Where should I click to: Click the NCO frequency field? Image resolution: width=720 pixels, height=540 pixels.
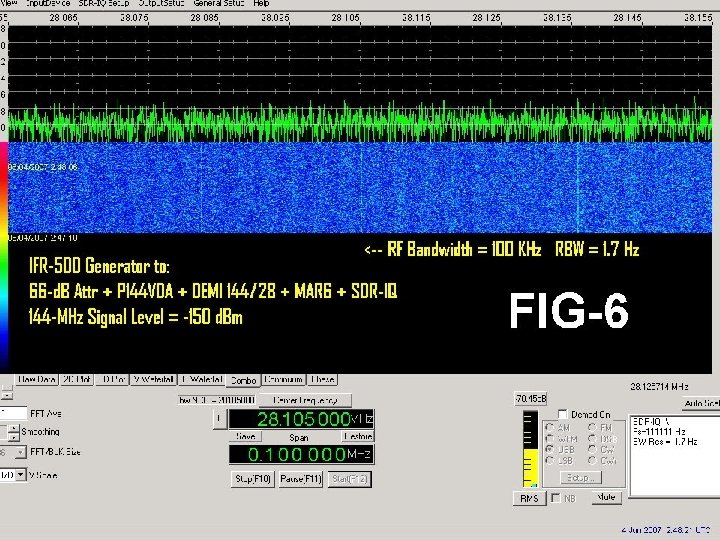click(x=216, y=400)
